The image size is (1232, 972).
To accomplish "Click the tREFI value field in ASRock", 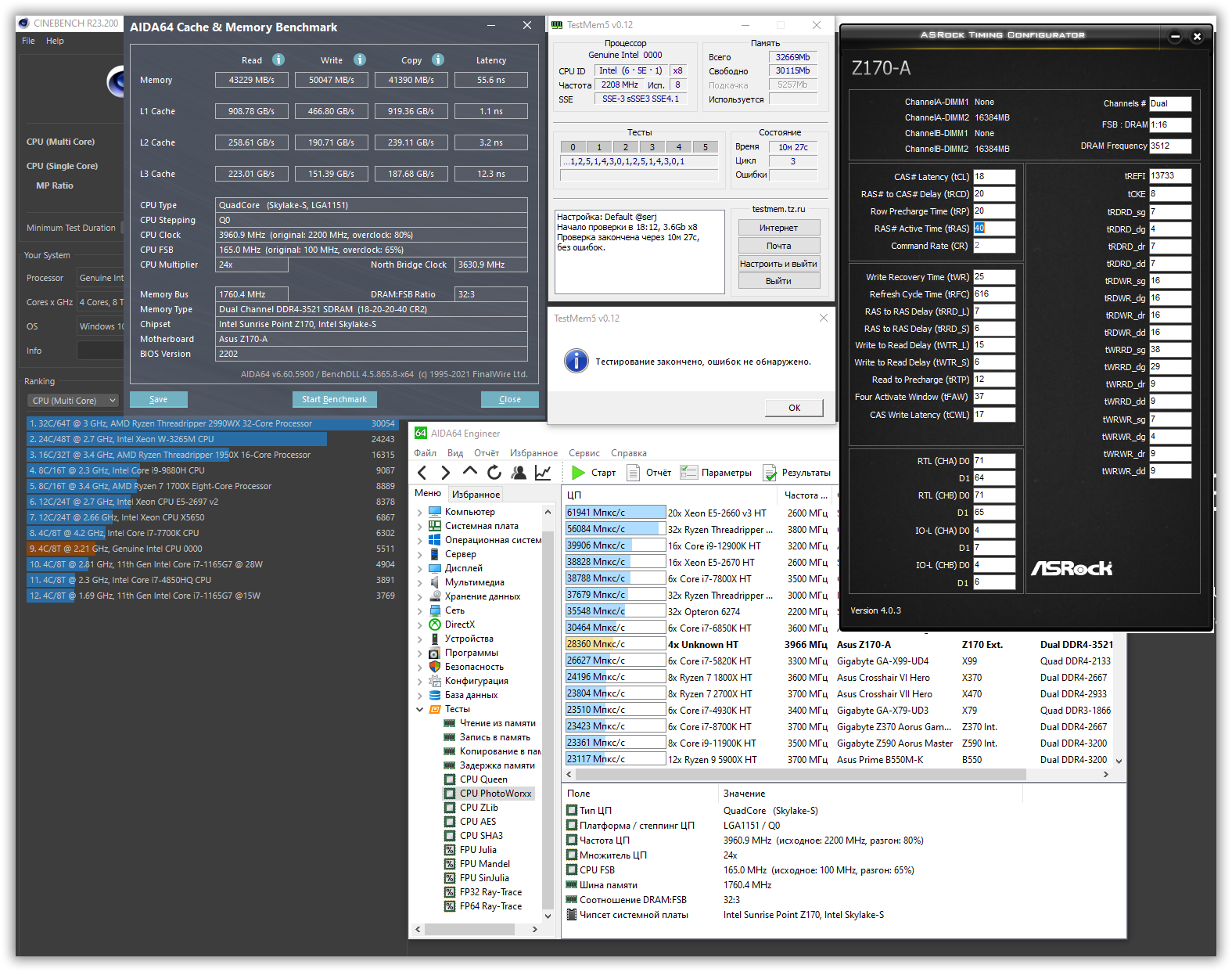I will click(x=1170, y=176).
